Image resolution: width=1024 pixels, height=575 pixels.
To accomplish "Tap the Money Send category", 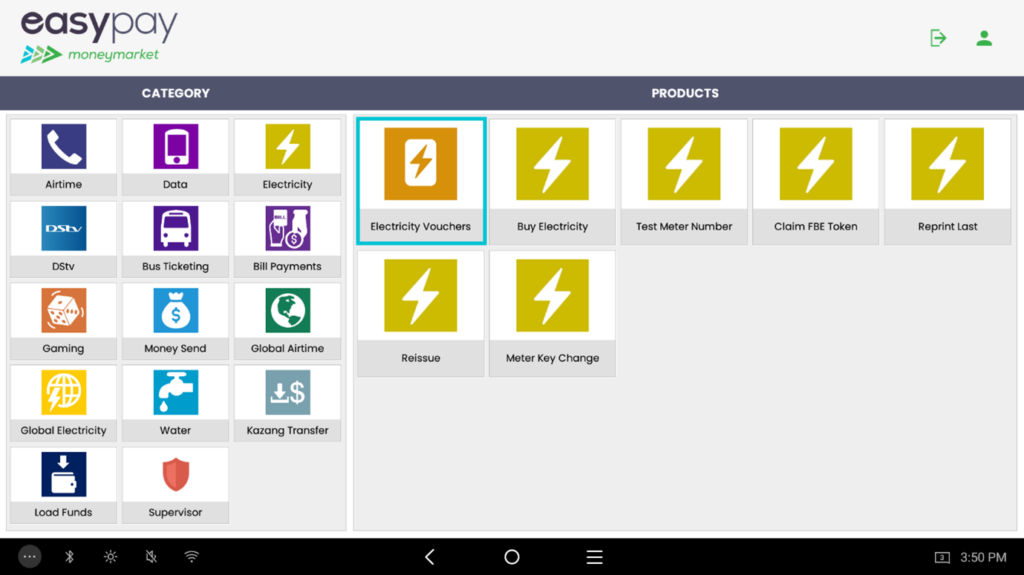I will tap(175, 321).
